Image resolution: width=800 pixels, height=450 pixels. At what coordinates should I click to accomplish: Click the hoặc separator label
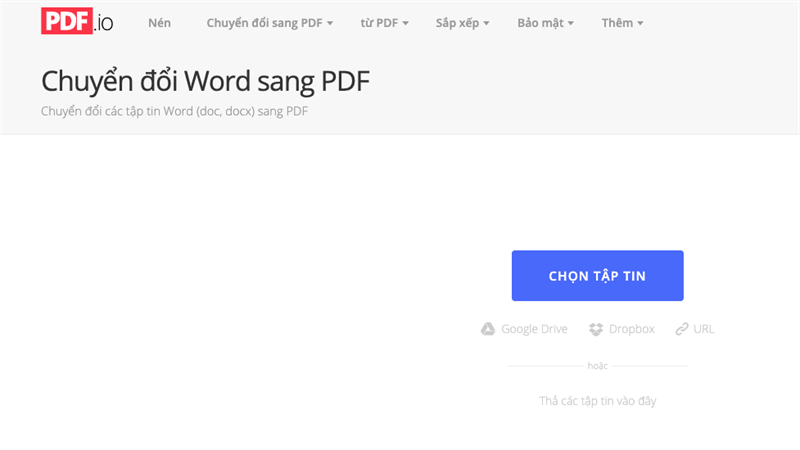[597, 366]
